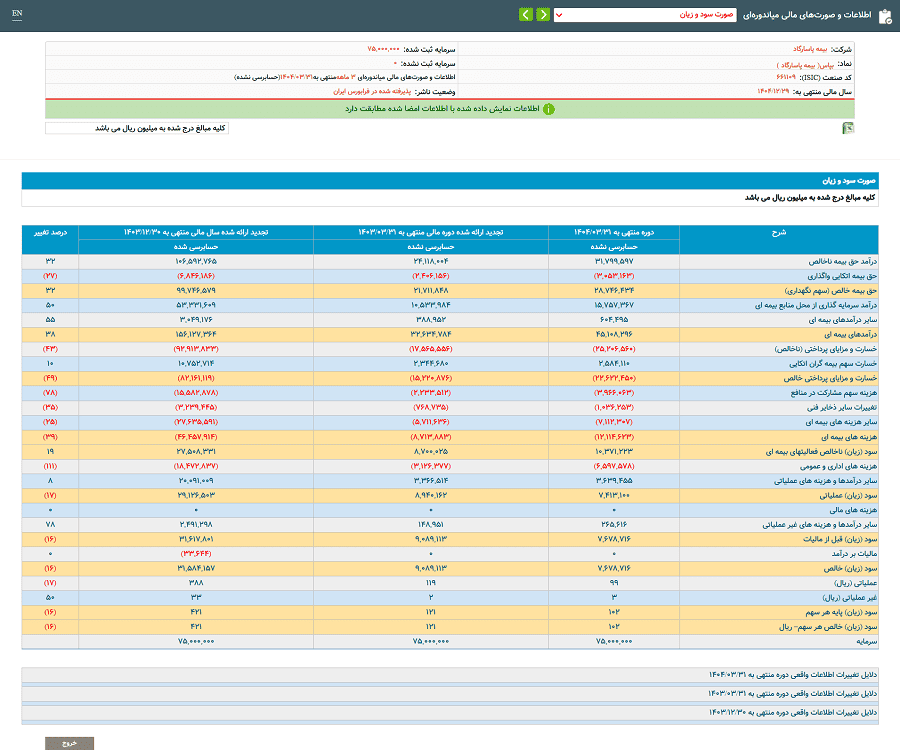The image size is (900, 750).
Task: Select the سود (زیان) خالص row label
Action: point(851,569)
